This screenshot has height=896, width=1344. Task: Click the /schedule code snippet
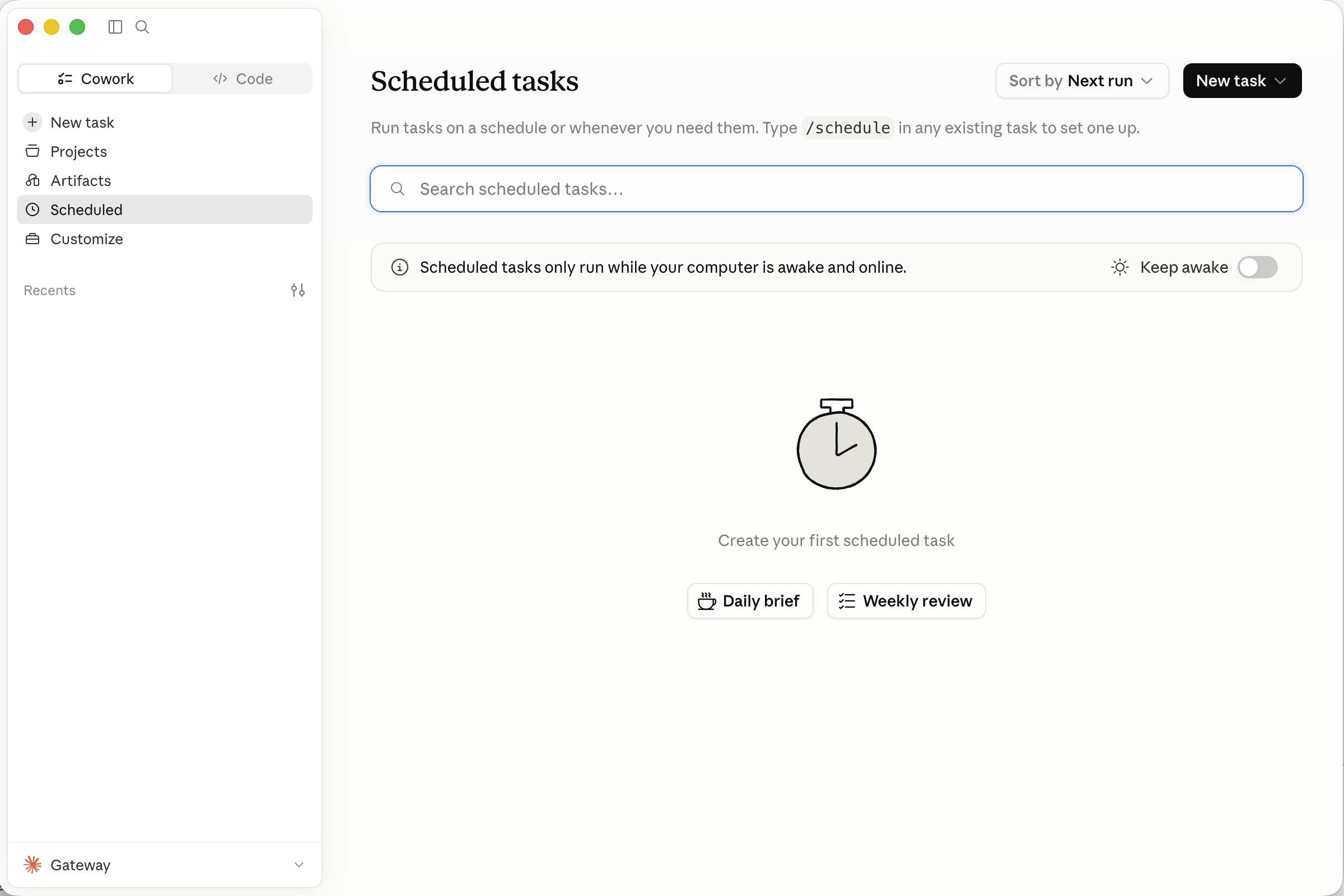847,128
